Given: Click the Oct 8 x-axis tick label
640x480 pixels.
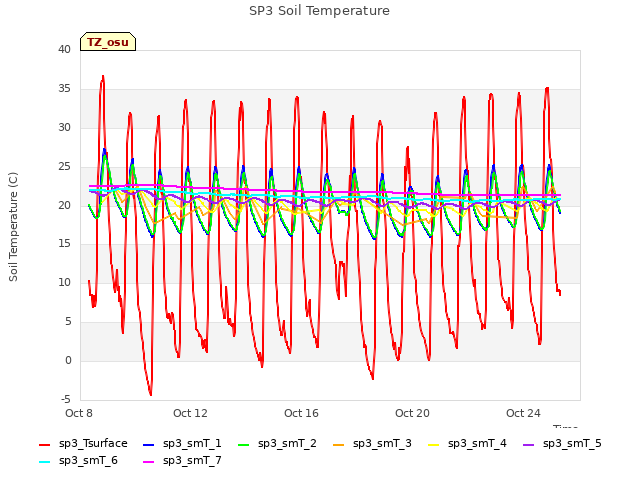Looking at the screenshot, I should pos(79,413).
